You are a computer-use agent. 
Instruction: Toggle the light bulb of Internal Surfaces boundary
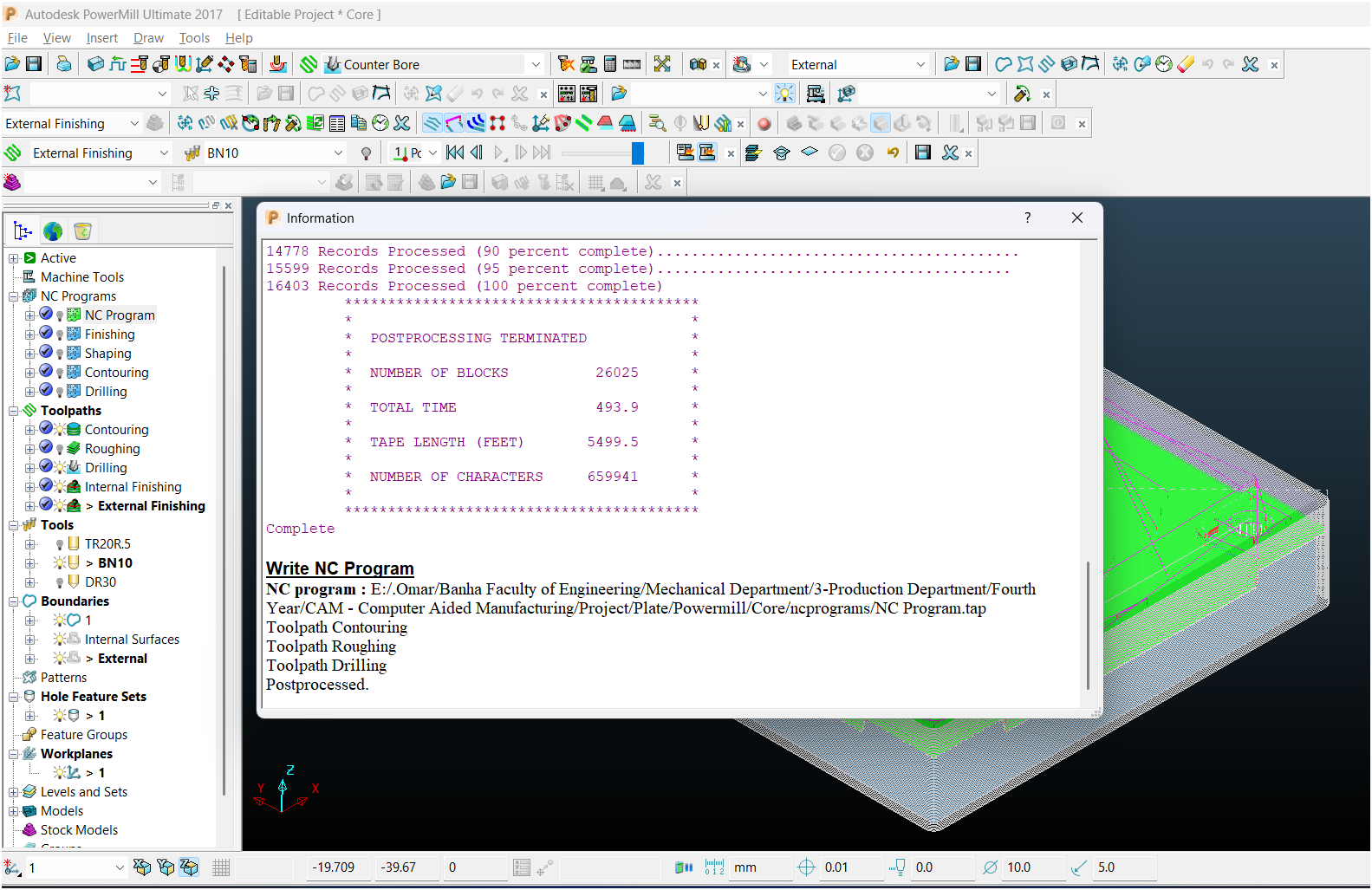pyautogui.click(x=60, y=640)
